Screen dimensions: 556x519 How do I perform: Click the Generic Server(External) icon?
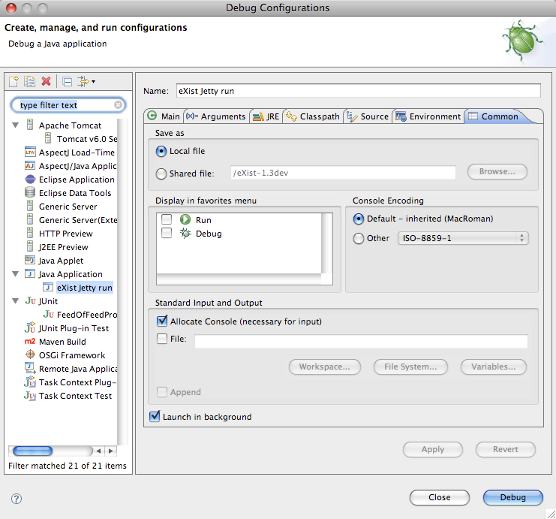tap(30, 219)
